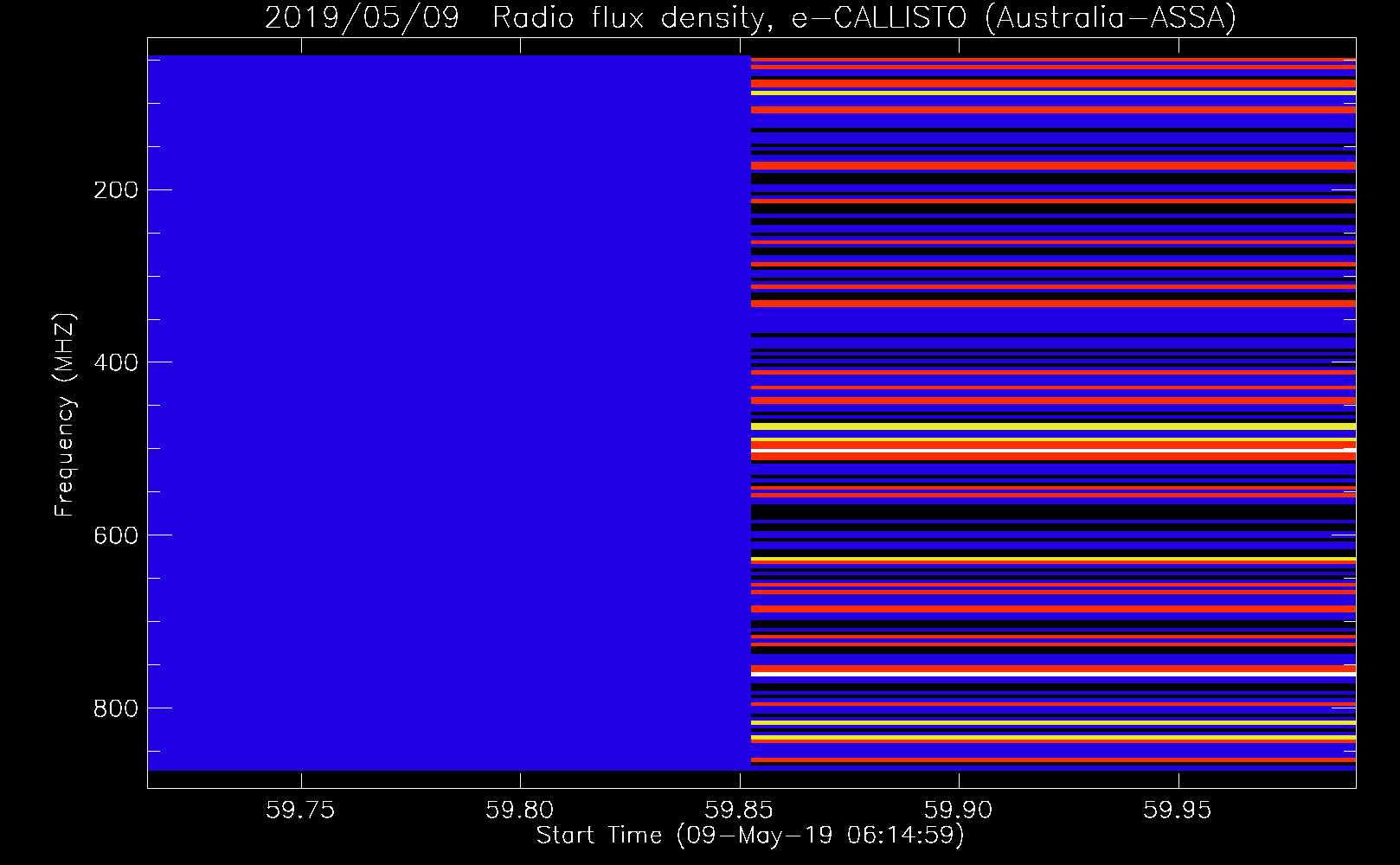Image resolution: width=1400 pixels, height=865 pixels.
Task: Click the 59.85 time tick label
Action: 739,810
